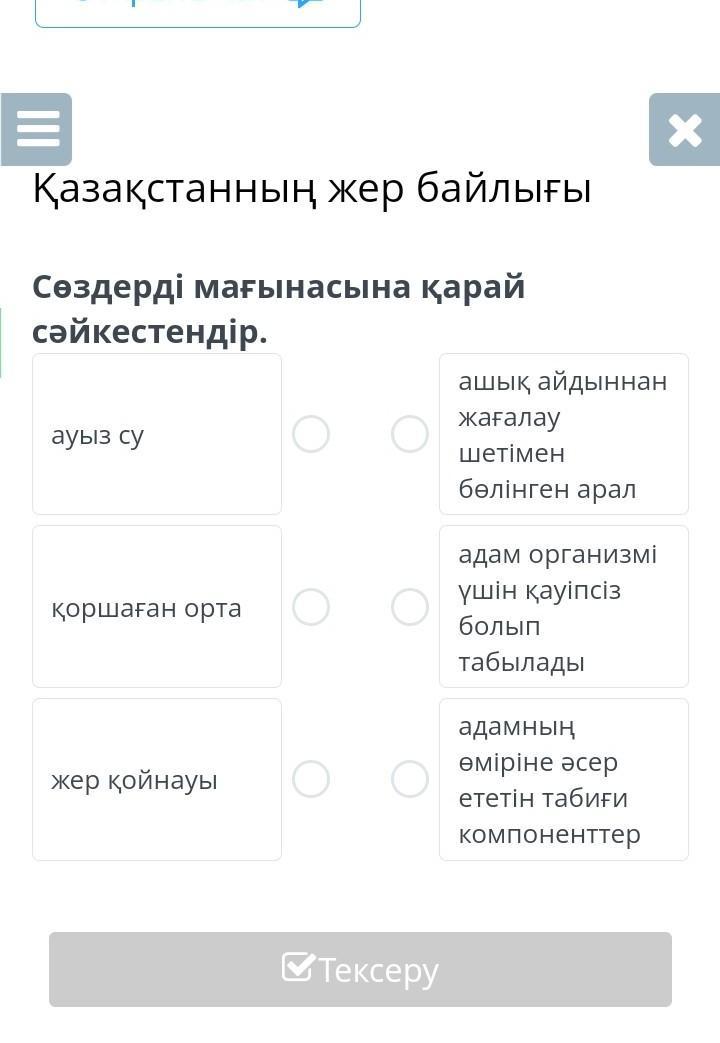Click the heading "Қазақстанның жер байлығы"
Viewport: 720px width, 1043px height.
tap(312, 188)
